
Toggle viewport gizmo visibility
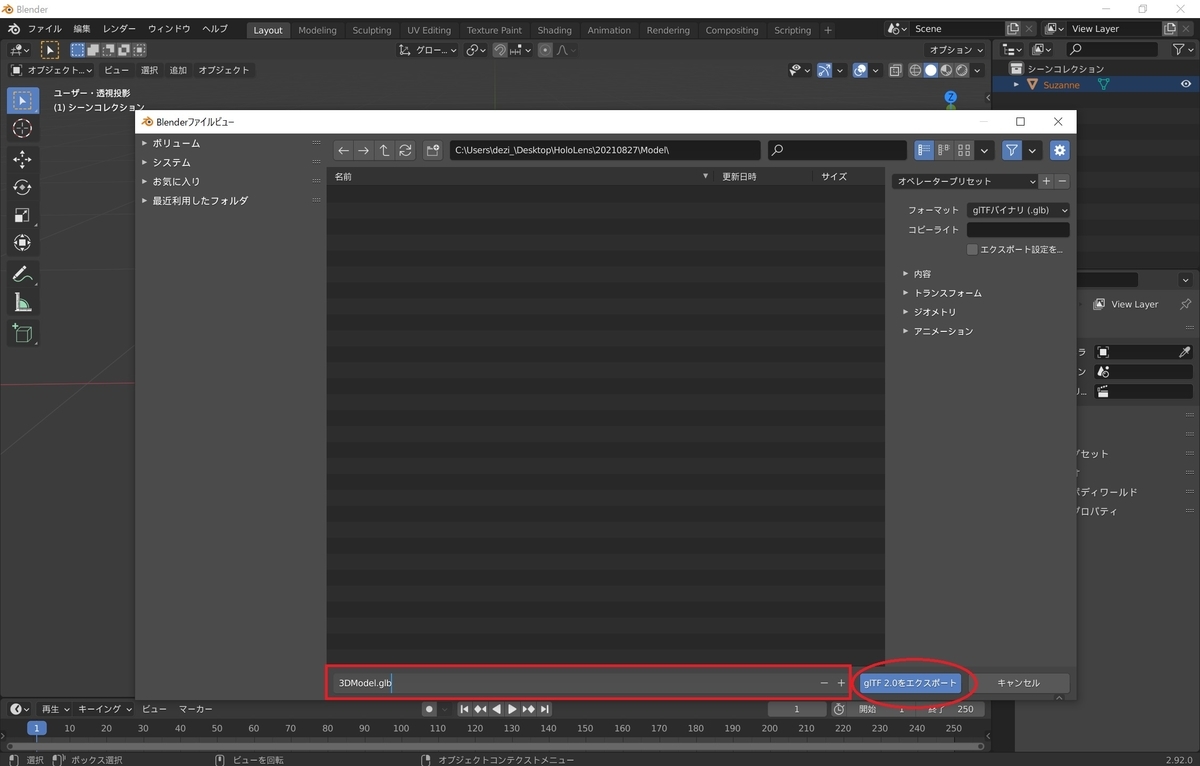tap(824, 70)
